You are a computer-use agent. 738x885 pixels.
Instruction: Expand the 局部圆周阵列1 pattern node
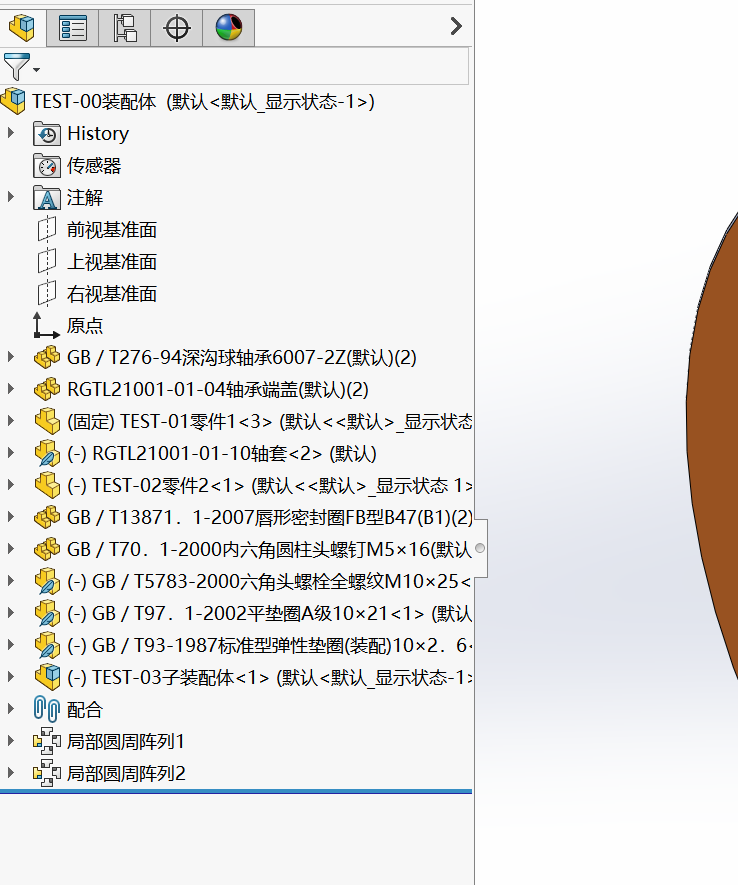coord(11,741)
